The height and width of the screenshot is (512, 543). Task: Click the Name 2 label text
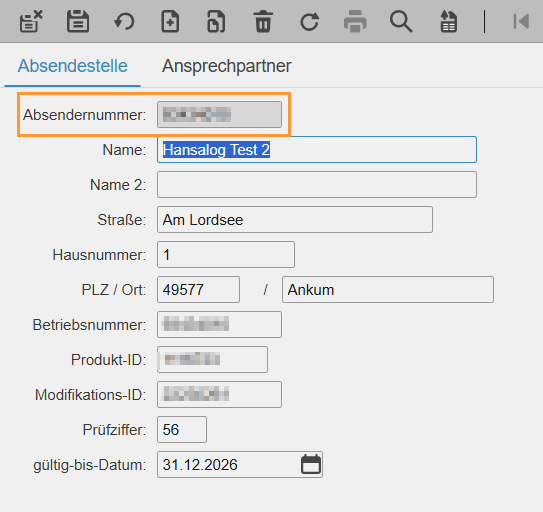point(118,185)
